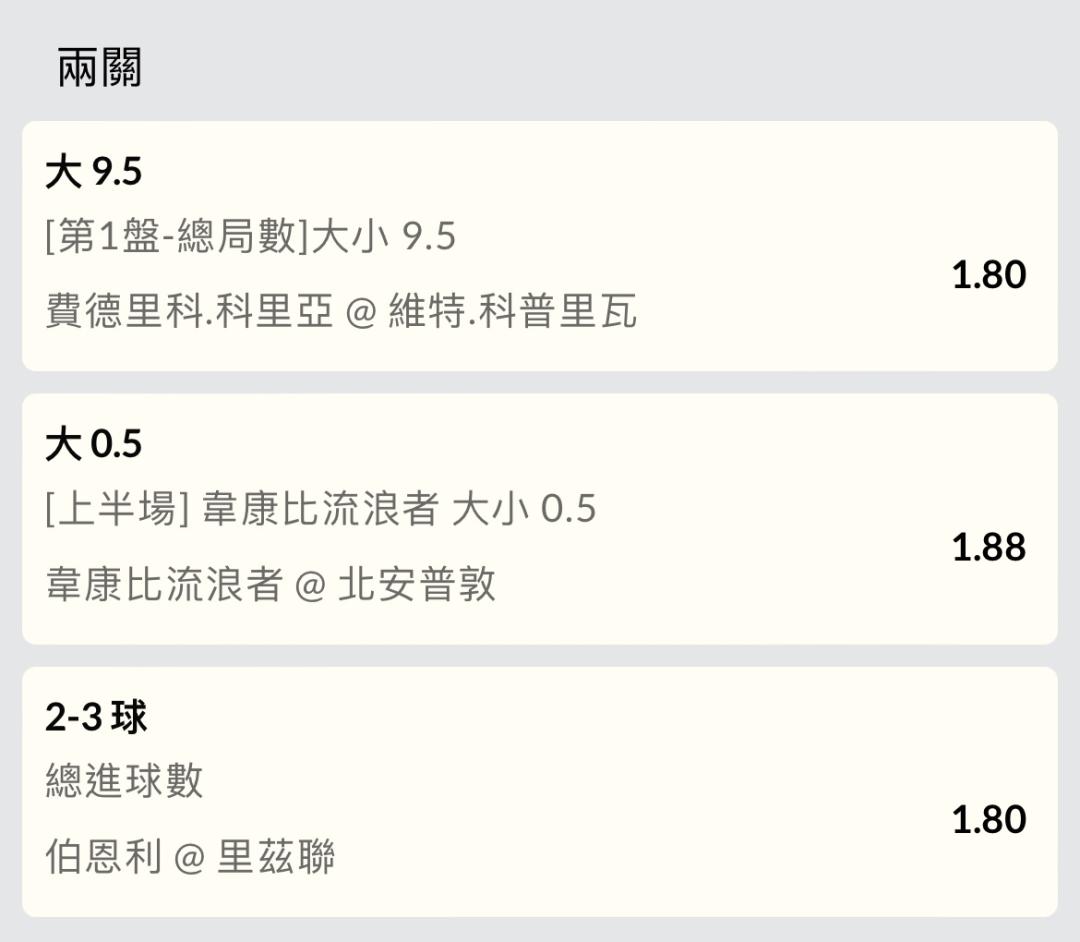Tap the 伯恩利 team name
The height and width of the screenshot is (942, 1080).
click(103, 856)
